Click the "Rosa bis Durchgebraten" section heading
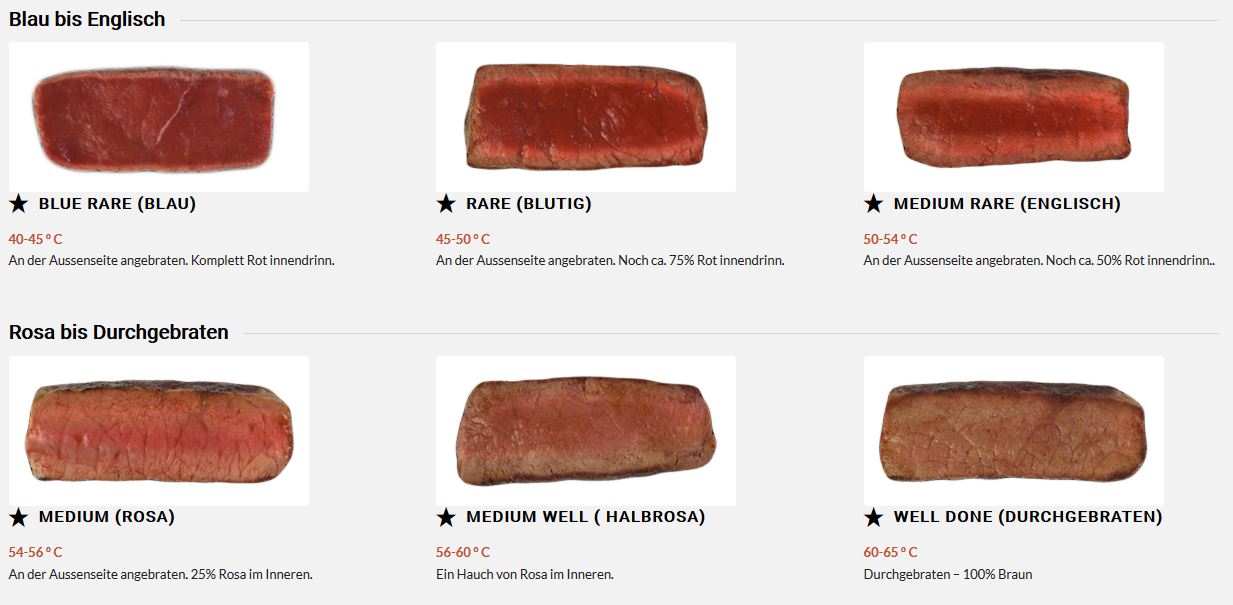 click(119, 332)
